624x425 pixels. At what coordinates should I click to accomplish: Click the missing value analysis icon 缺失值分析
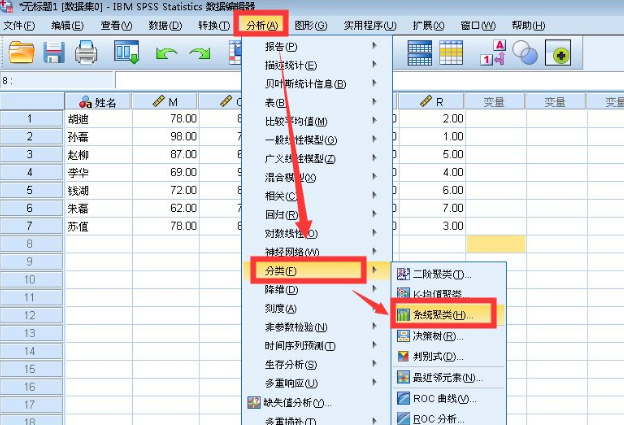[x=254, y=403]
